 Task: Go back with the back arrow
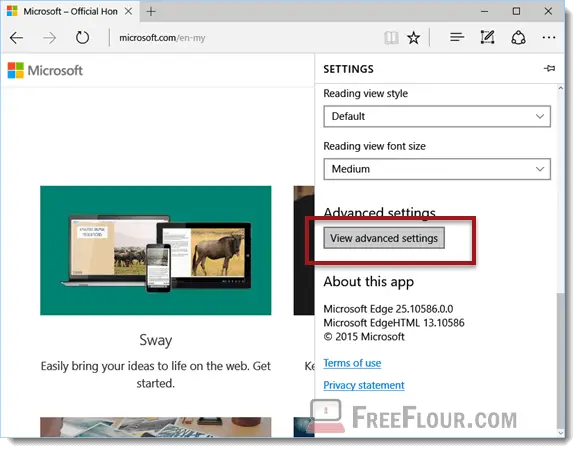(x=16, y=38)
